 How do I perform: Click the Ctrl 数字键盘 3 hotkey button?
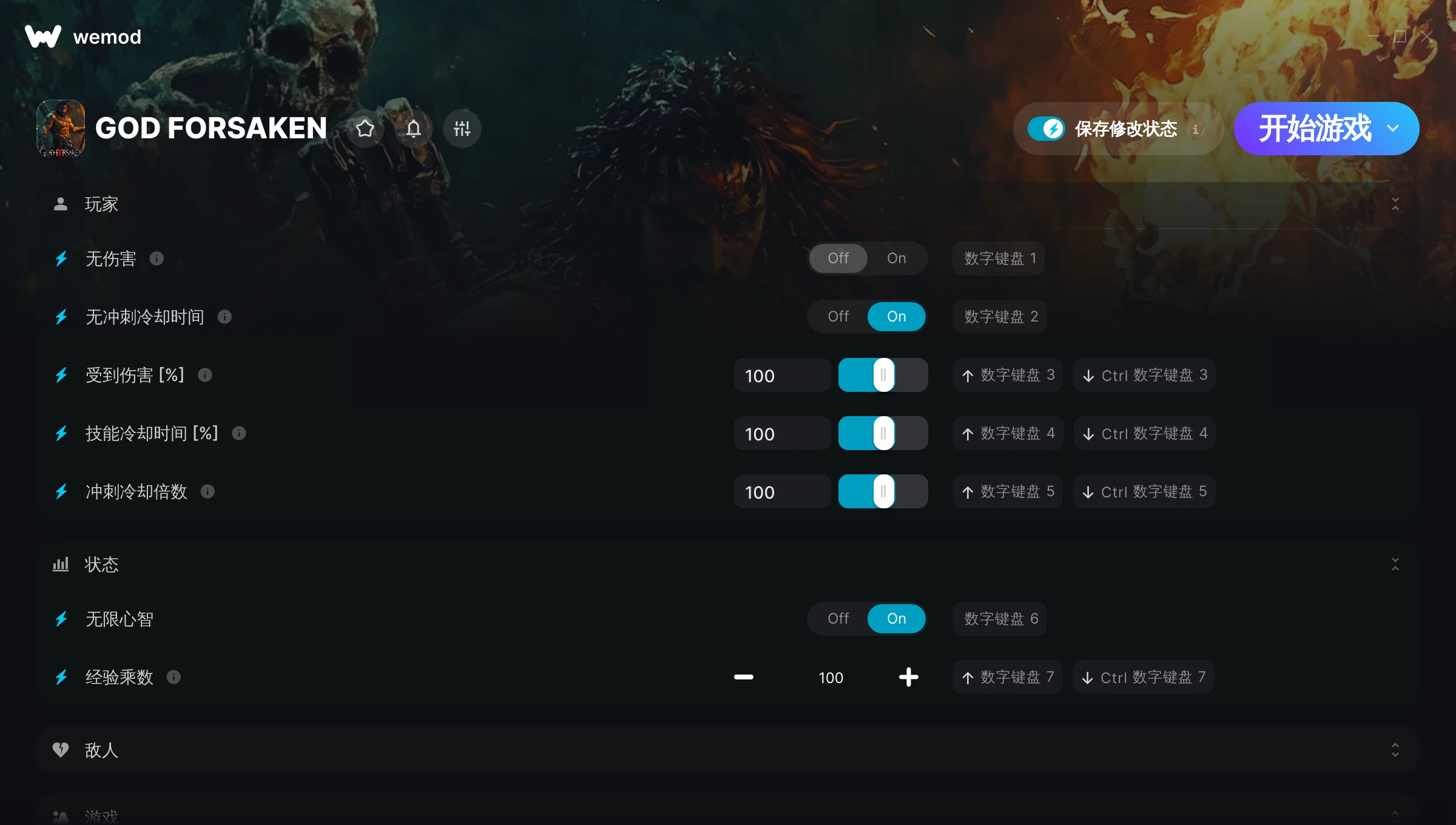(1144, 375)
